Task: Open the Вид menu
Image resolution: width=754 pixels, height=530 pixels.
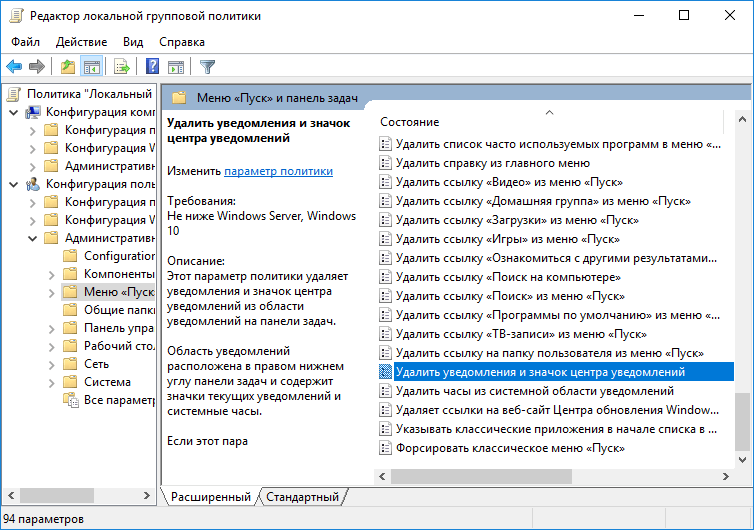Action: (x=133, y=42)
